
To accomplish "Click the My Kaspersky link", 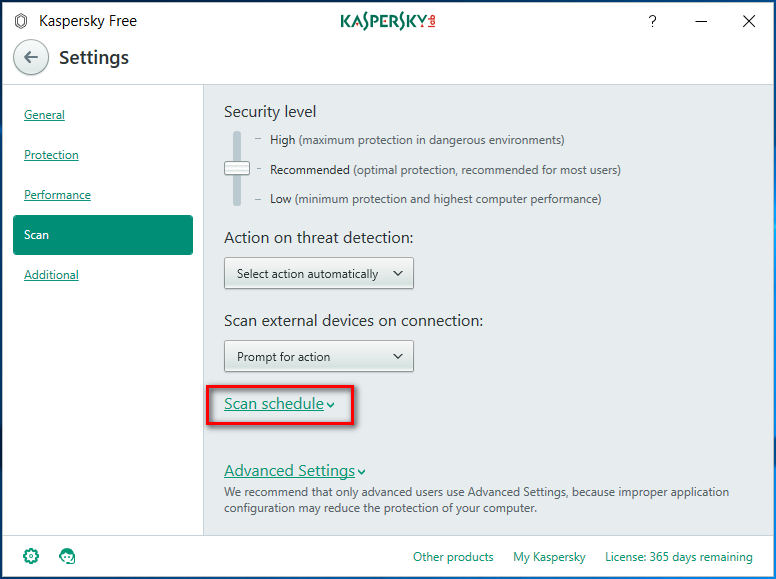I will point(549,557).
